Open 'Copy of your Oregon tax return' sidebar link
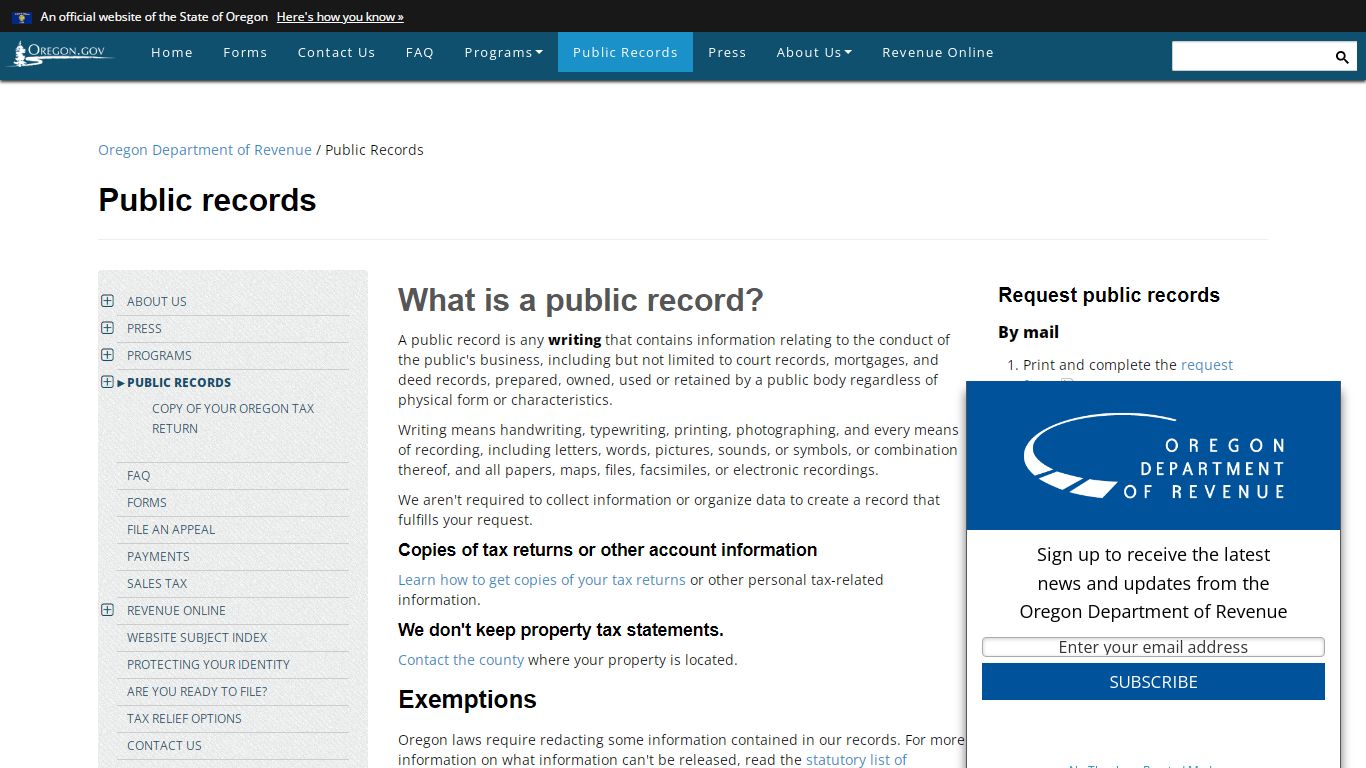Screen dimensions: 1366x768 pyautogui.click(x=233, y=418)
